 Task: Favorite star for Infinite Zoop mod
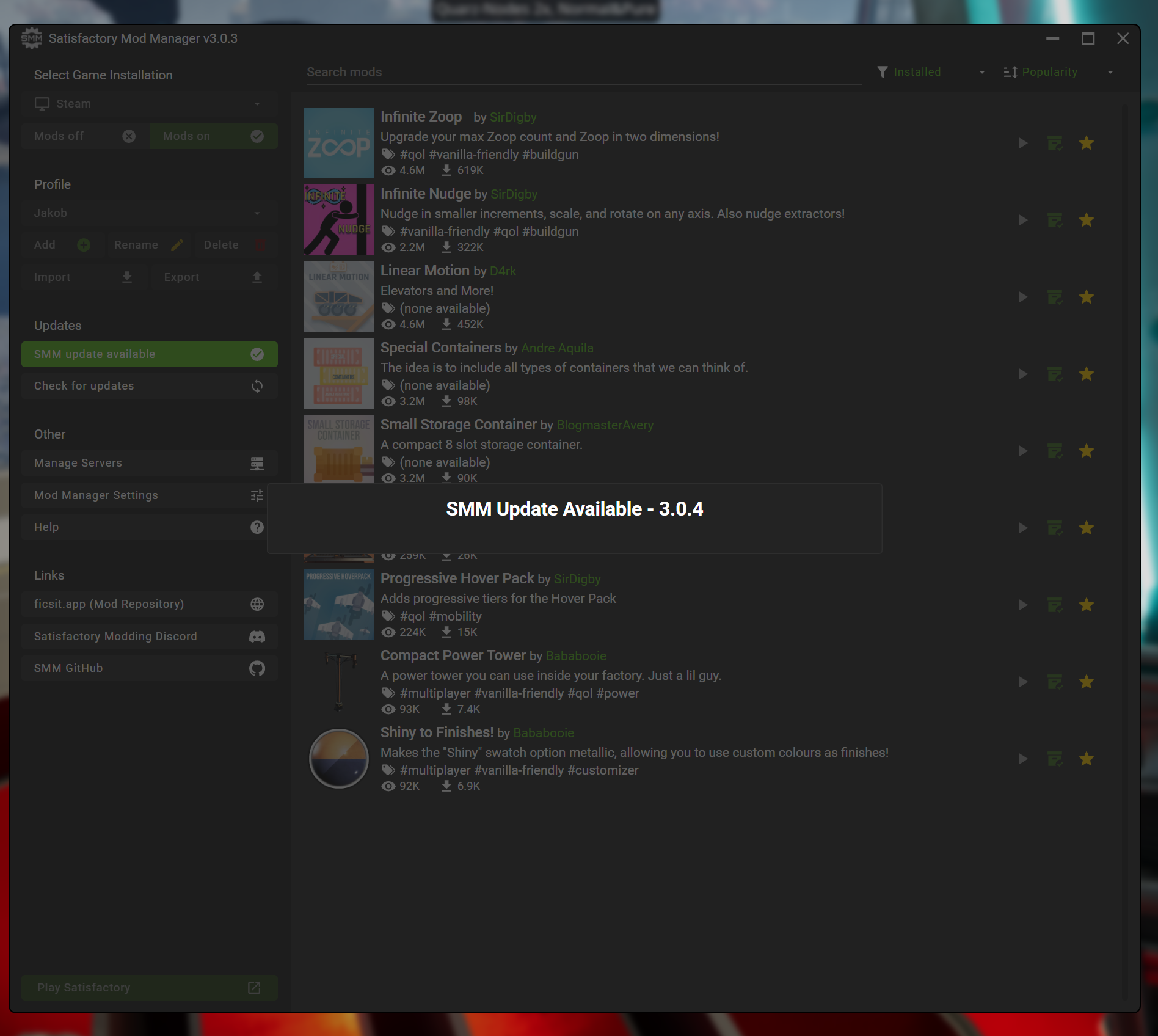pos(1086,143)
